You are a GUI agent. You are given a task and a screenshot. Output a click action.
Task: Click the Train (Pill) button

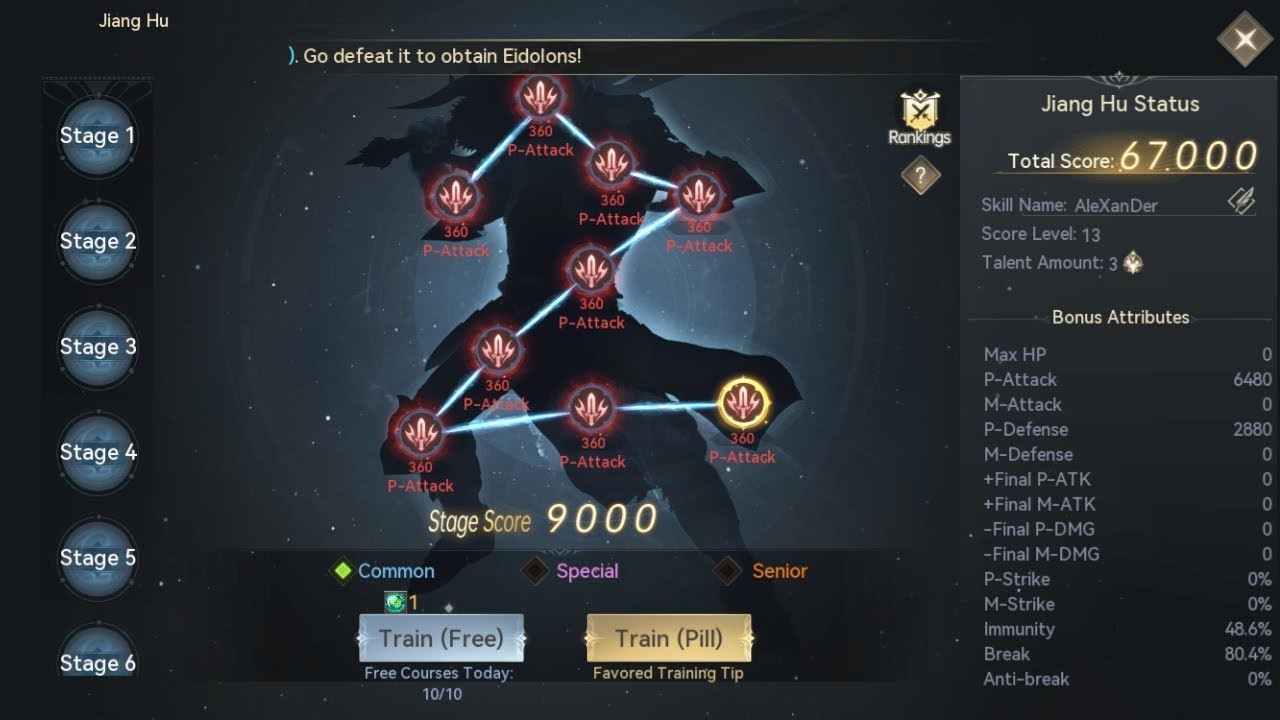pyautogui.click(x=669, y=638)
